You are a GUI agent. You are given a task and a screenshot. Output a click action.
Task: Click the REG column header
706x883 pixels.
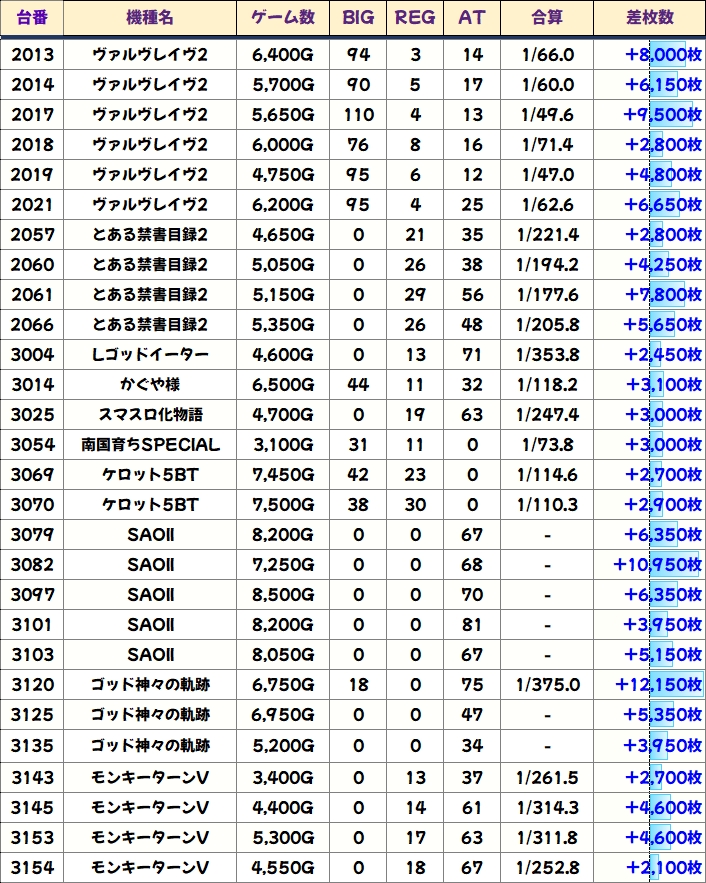pyautogui.click(x=415, y=17)
